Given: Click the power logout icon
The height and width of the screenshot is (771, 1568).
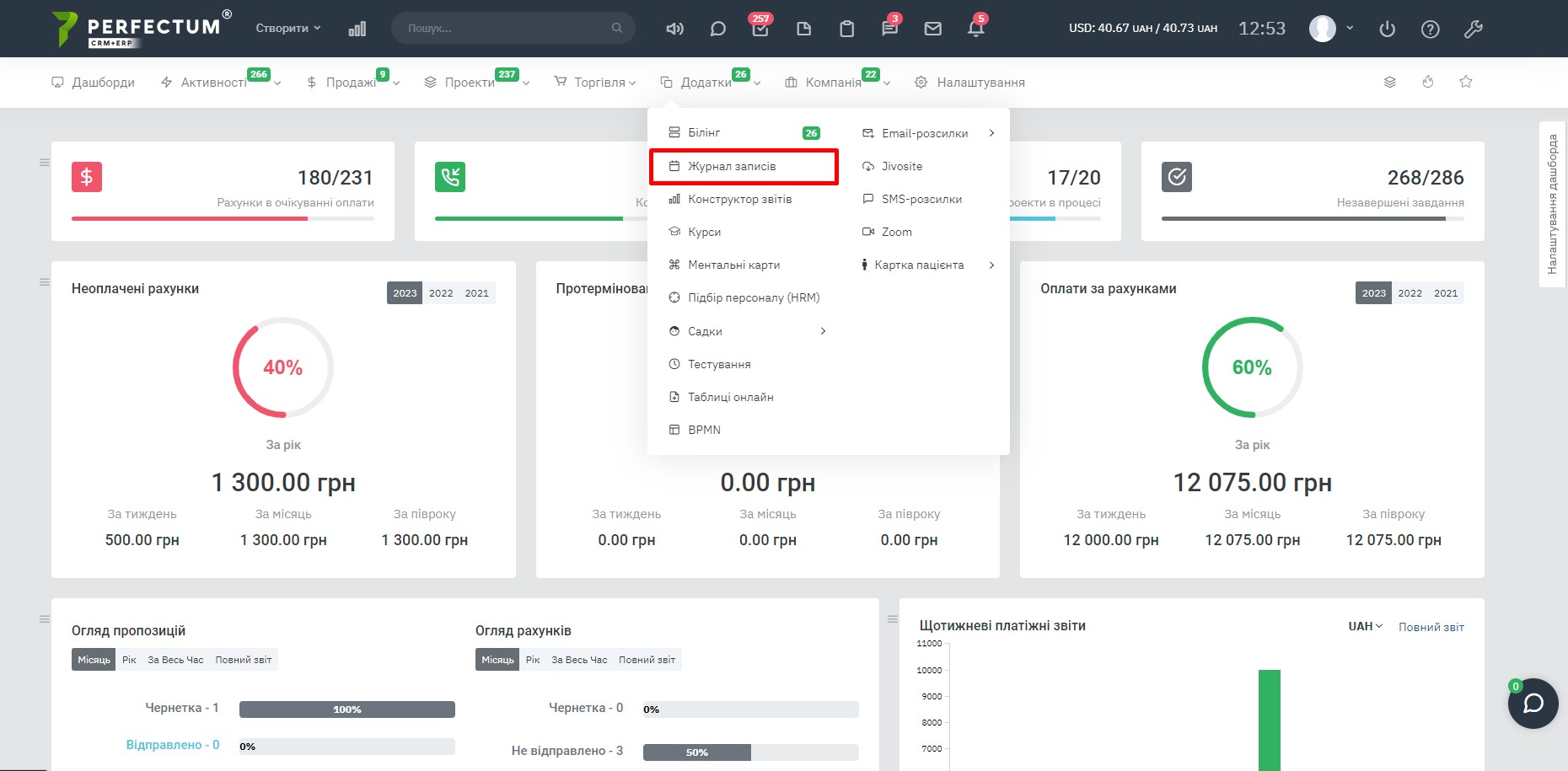Looking at the screenshot, I should coord(1387,29).
